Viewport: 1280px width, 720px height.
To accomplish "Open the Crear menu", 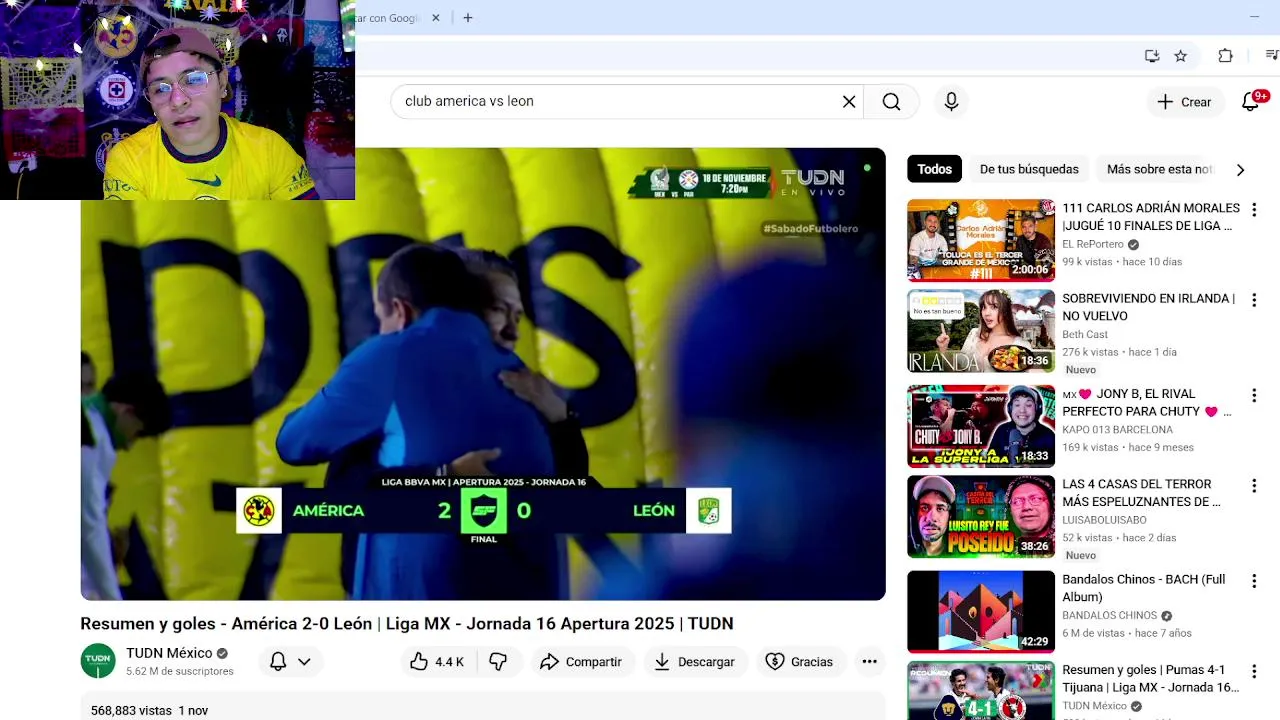I will 1184,102.
